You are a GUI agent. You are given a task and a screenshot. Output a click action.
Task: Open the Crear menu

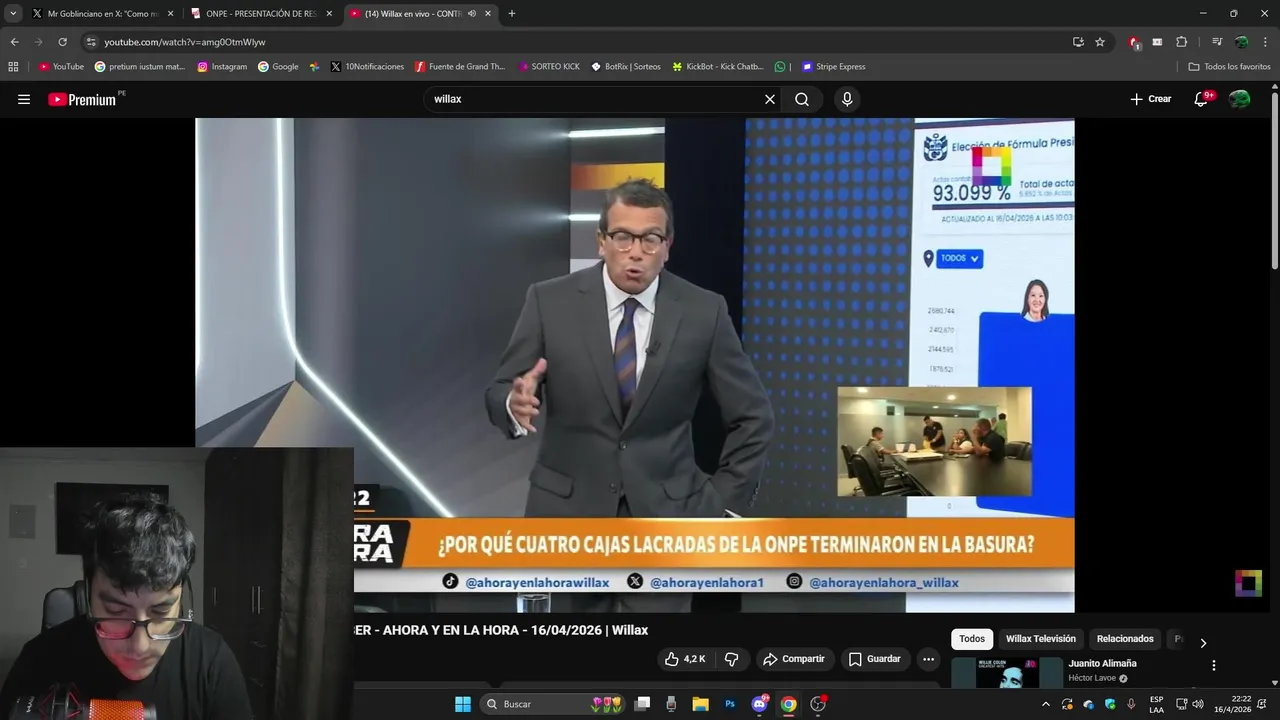[x=1151, y=99]
